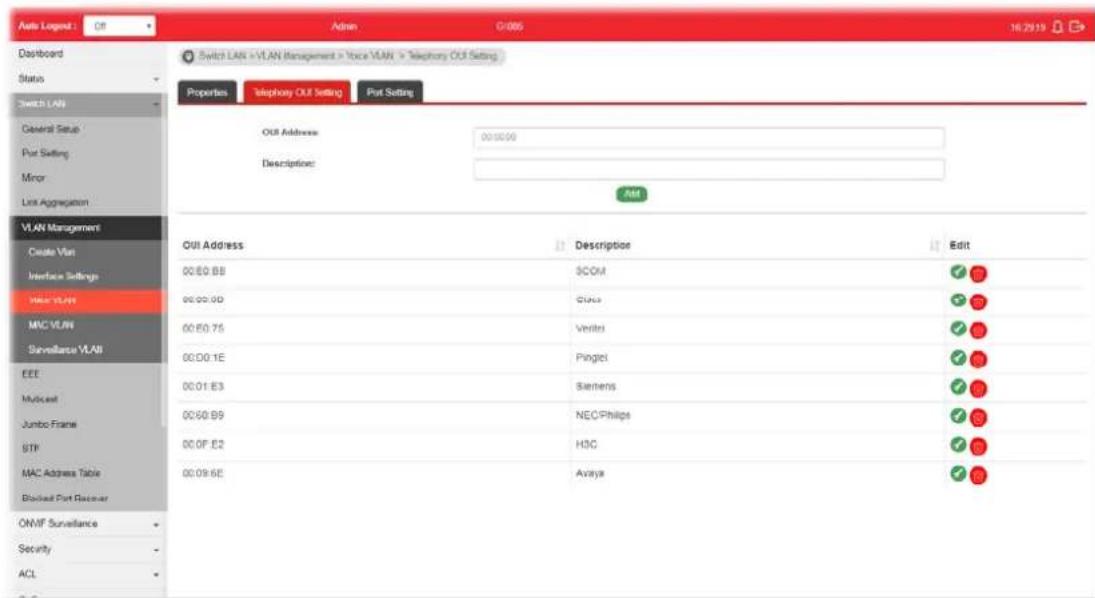This screenshot has width=1095, height=598.
Task: Collapse the VLAN Management submenu
Action: pyautogui.click(x=89, y=228)
